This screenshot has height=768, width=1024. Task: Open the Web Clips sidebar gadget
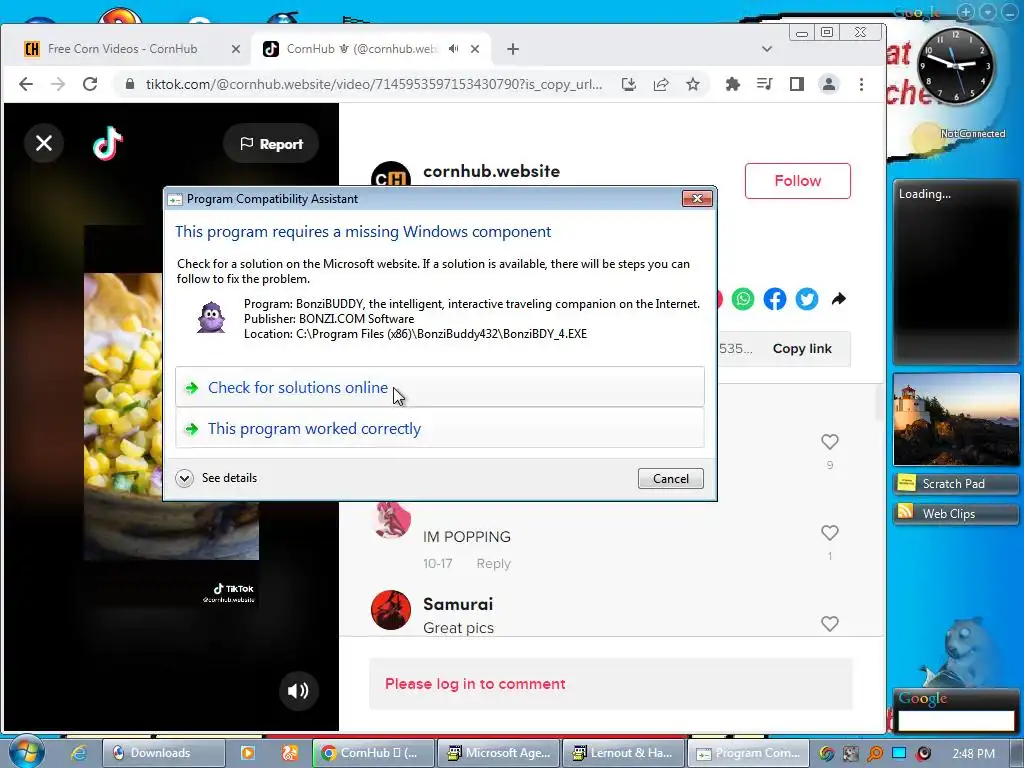(955, 514)
